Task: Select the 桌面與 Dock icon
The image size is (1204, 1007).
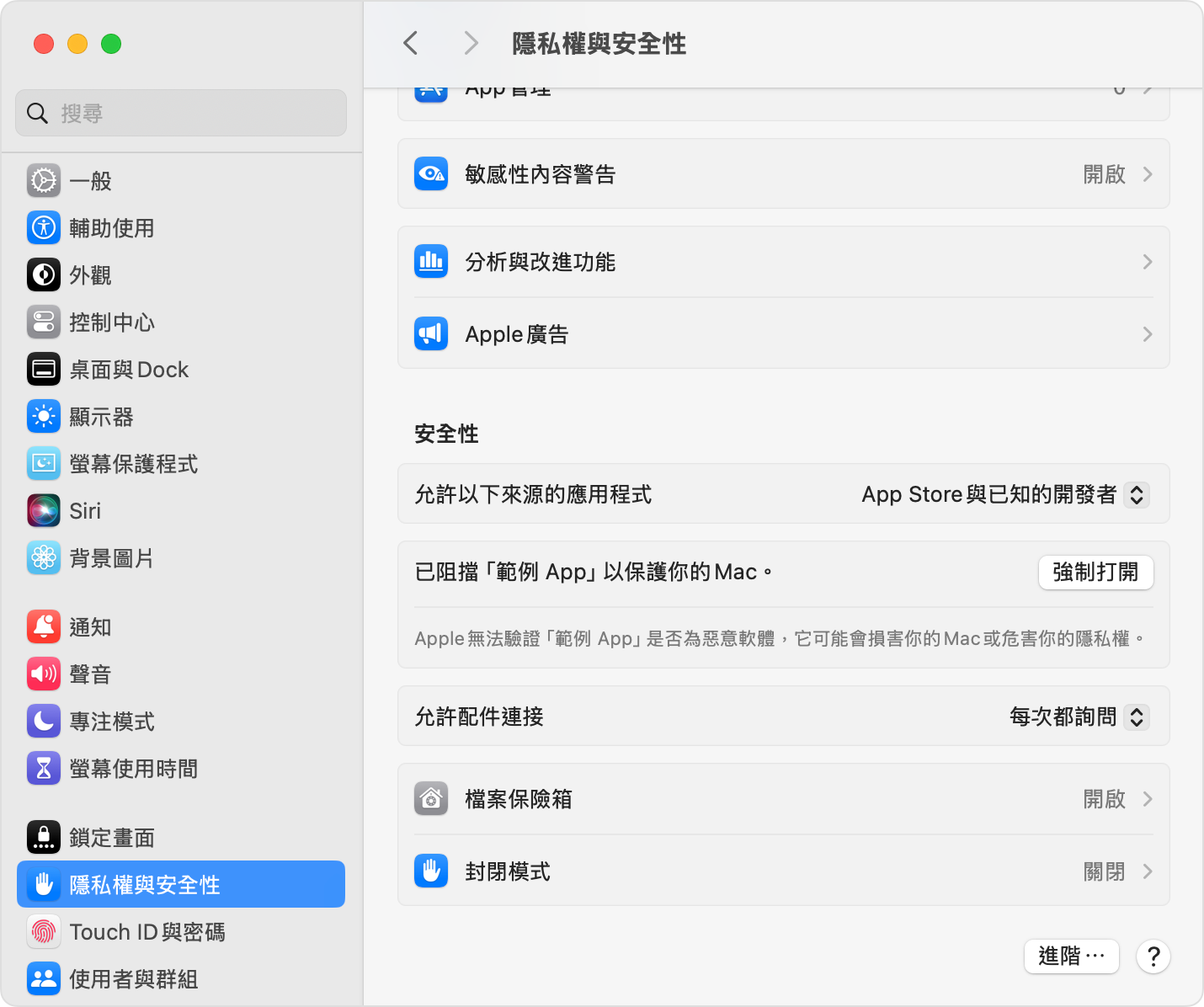Action: 44,369
